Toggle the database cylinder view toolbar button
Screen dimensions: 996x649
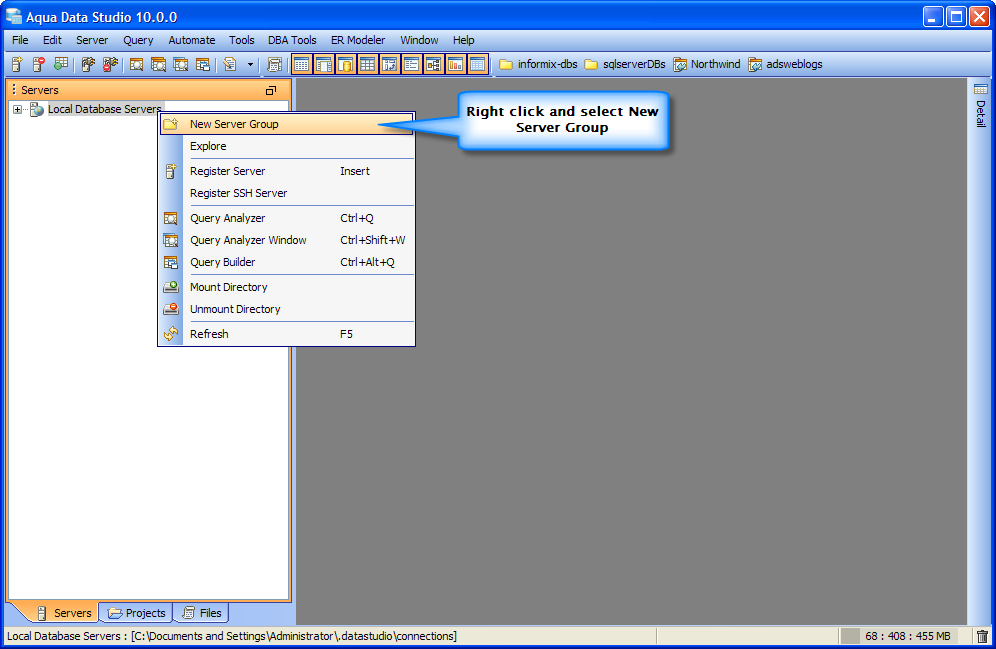pos(346,64)
